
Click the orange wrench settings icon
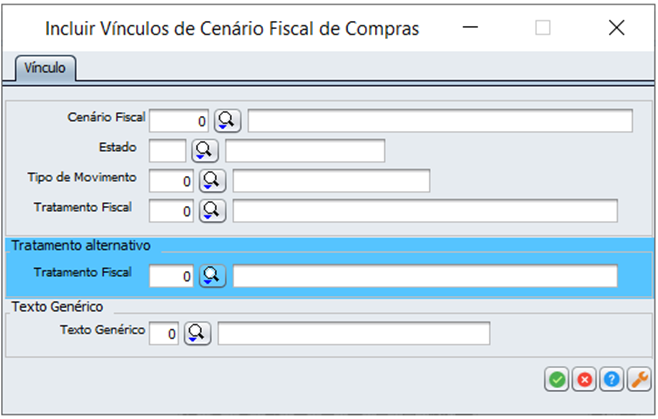tap(639, 380)
